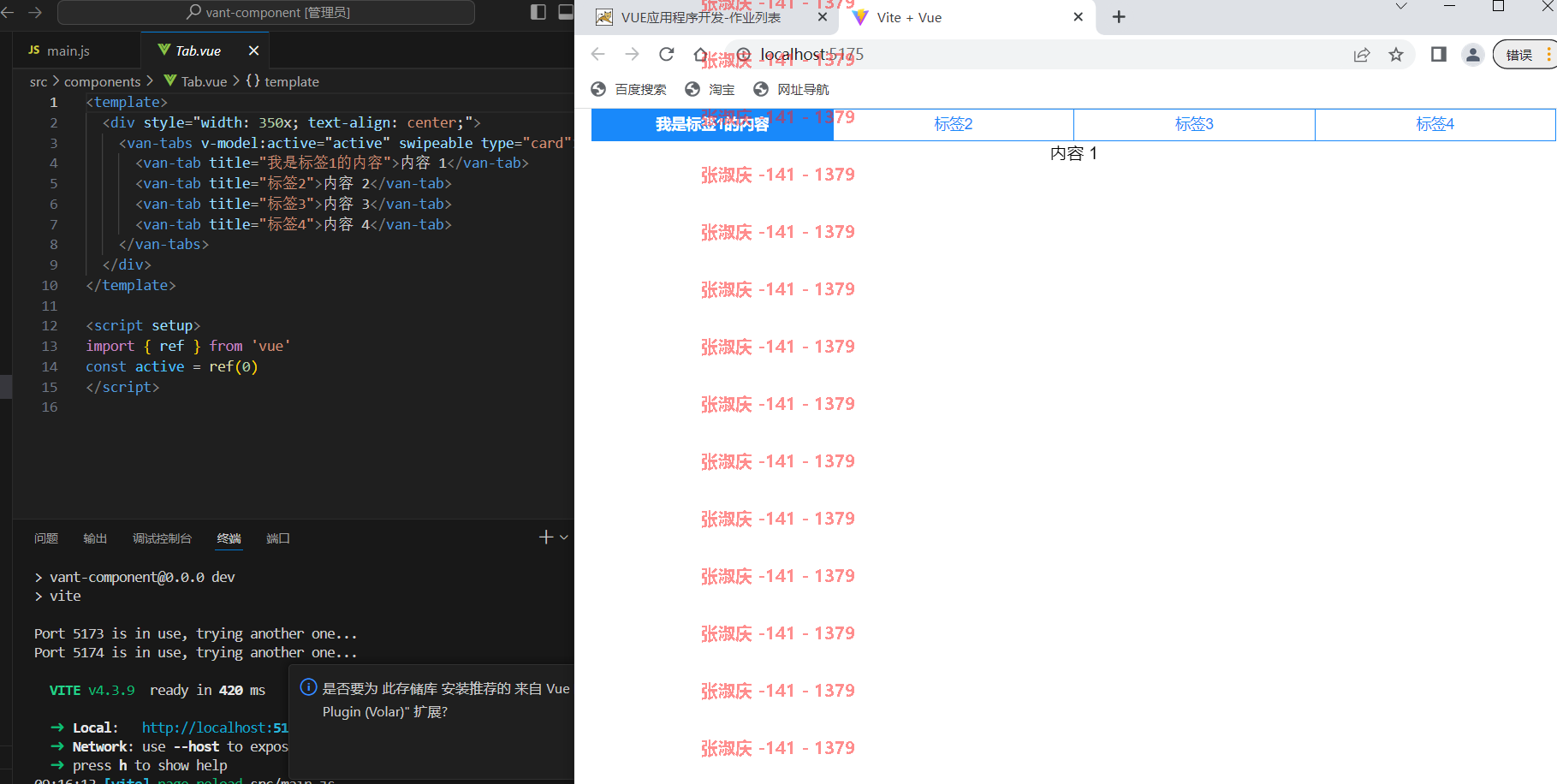This screenshot has height=784, width=1557.
Task: Open the 输出 panel tab
Action: [x=95, y=538]
